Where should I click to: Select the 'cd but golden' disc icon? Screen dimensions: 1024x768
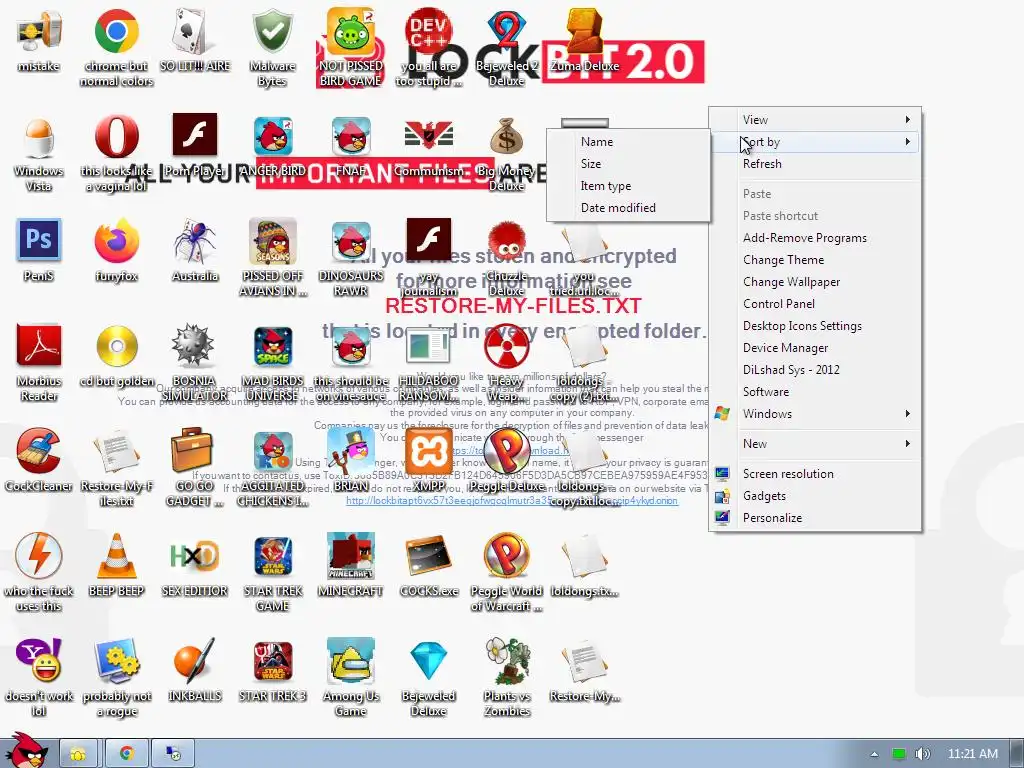pyautogui.click(x=116, y=355)
